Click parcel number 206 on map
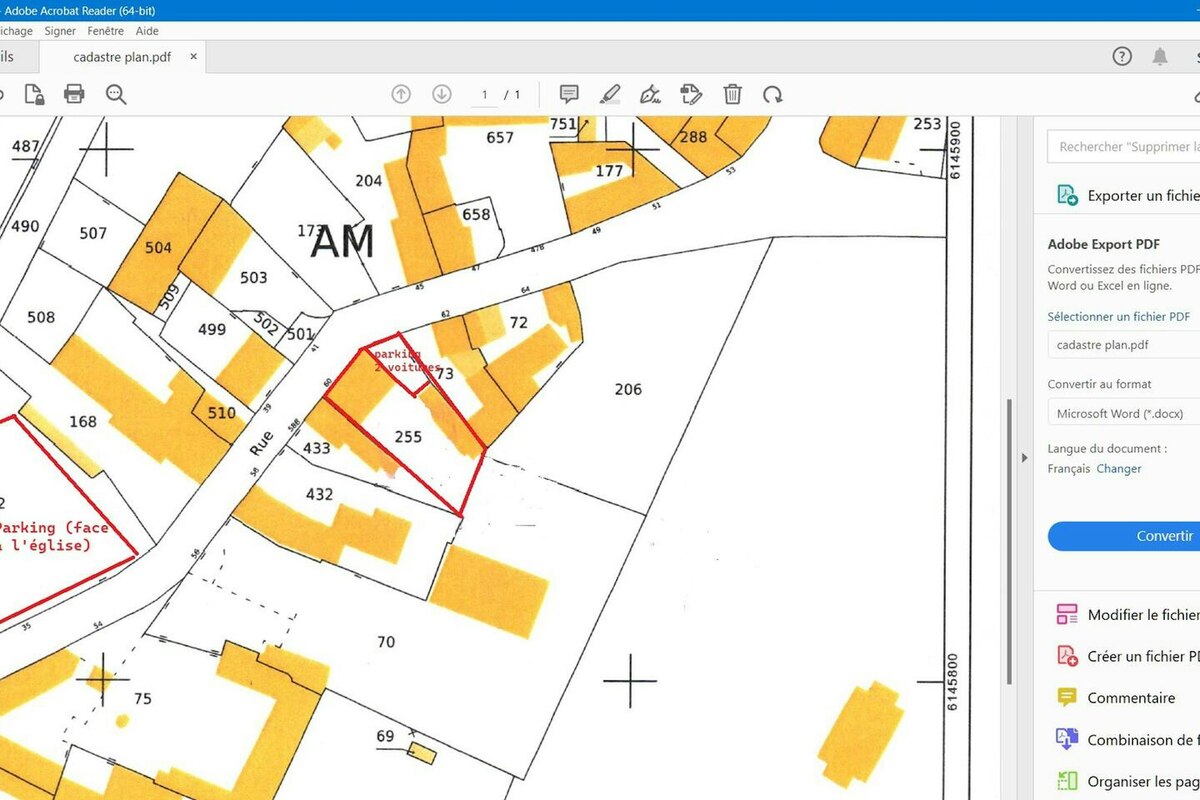The width and height of the screenshot is (1200, 800). (628, 389)
